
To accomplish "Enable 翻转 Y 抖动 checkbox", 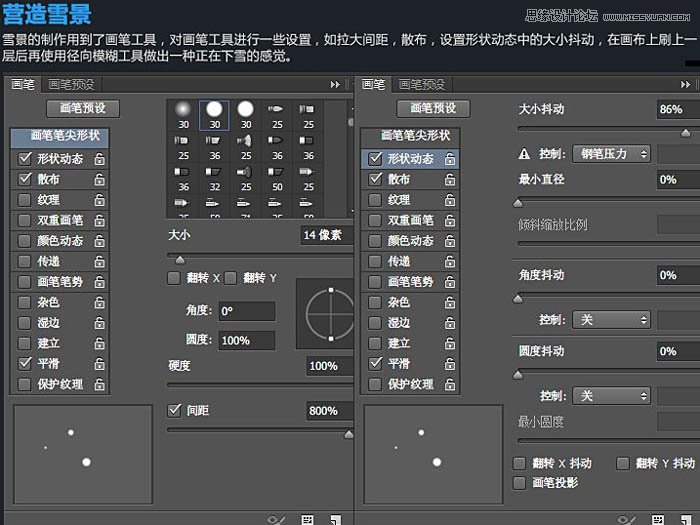I will 623,463.
